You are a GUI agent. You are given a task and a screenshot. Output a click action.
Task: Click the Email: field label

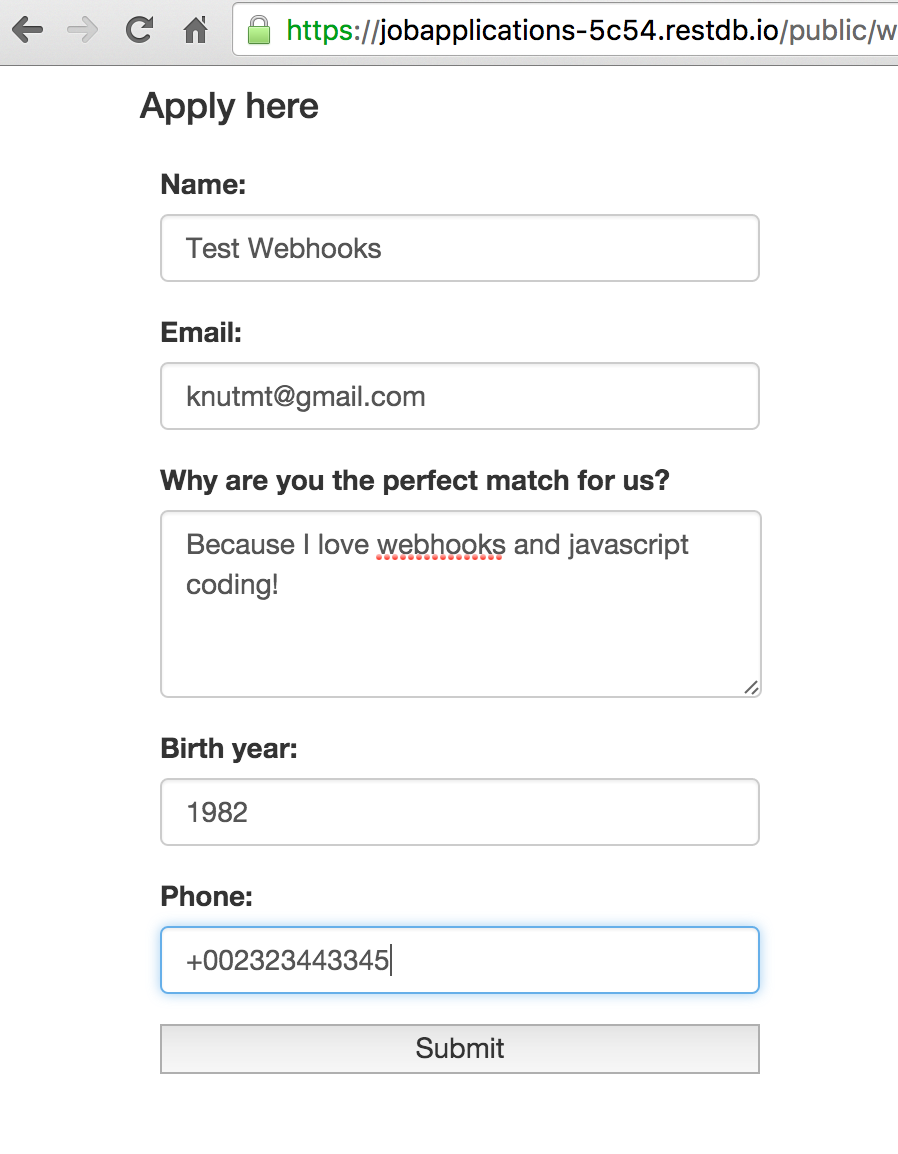(x=201, y=332)
